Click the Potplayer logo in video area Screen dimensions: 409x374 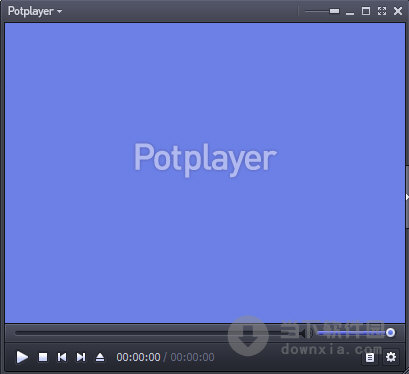[x=205, y=159]
